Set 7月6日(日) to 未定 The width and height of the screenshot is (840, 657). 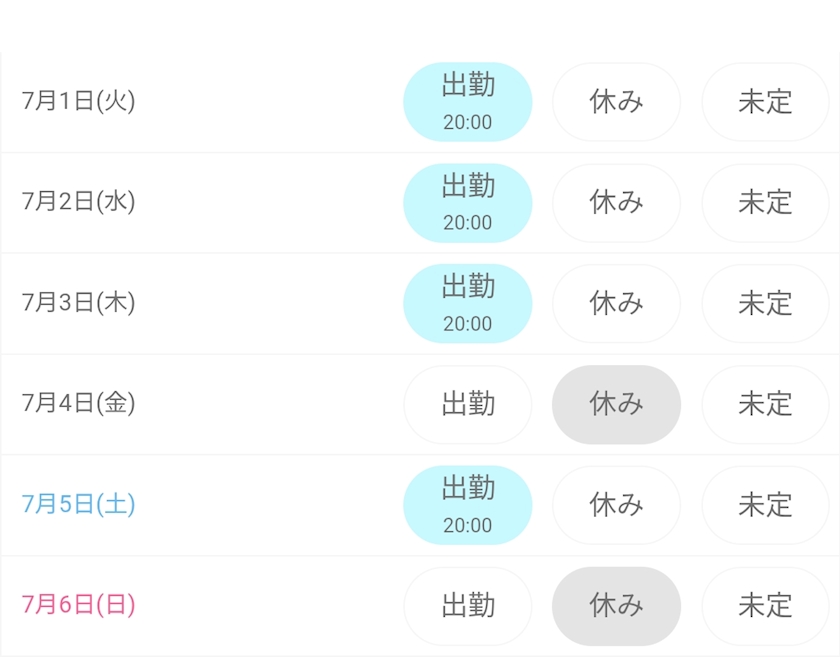tap(765, 606)
